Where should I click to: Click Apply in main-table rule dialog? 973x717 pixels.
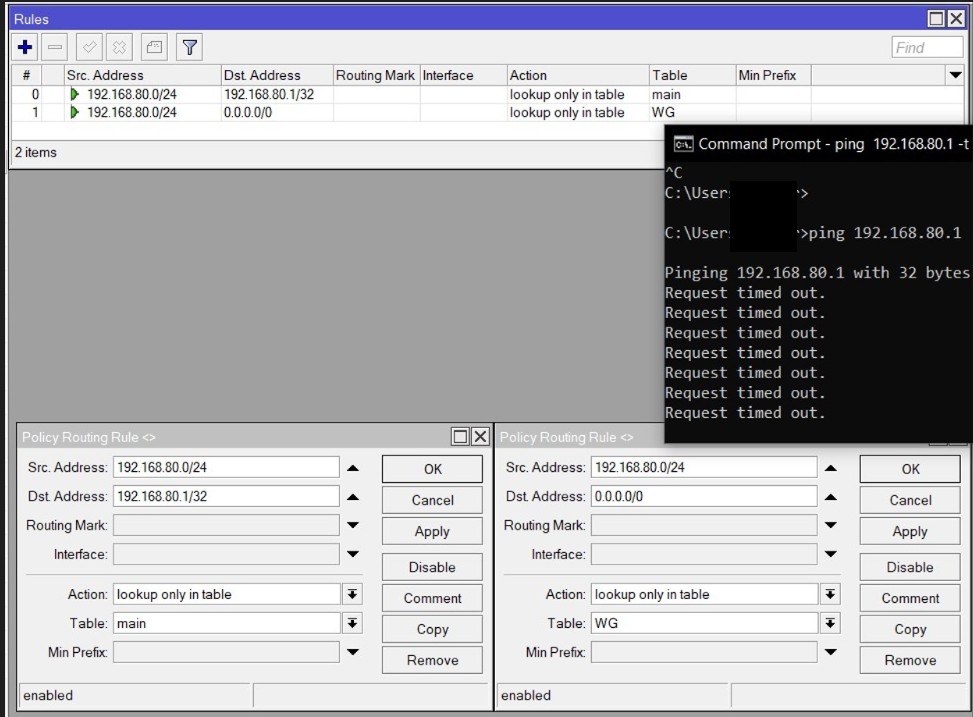(x=432, y=531)
